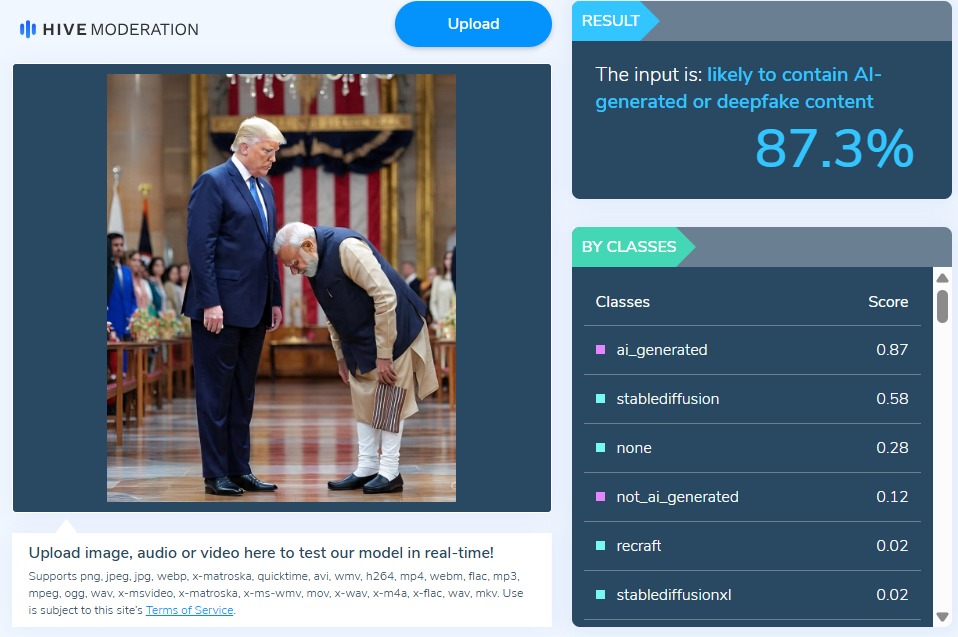Select the not_ai_generated class row
Viewport: 958px width, 637px height.
click(x=752, y=497)
